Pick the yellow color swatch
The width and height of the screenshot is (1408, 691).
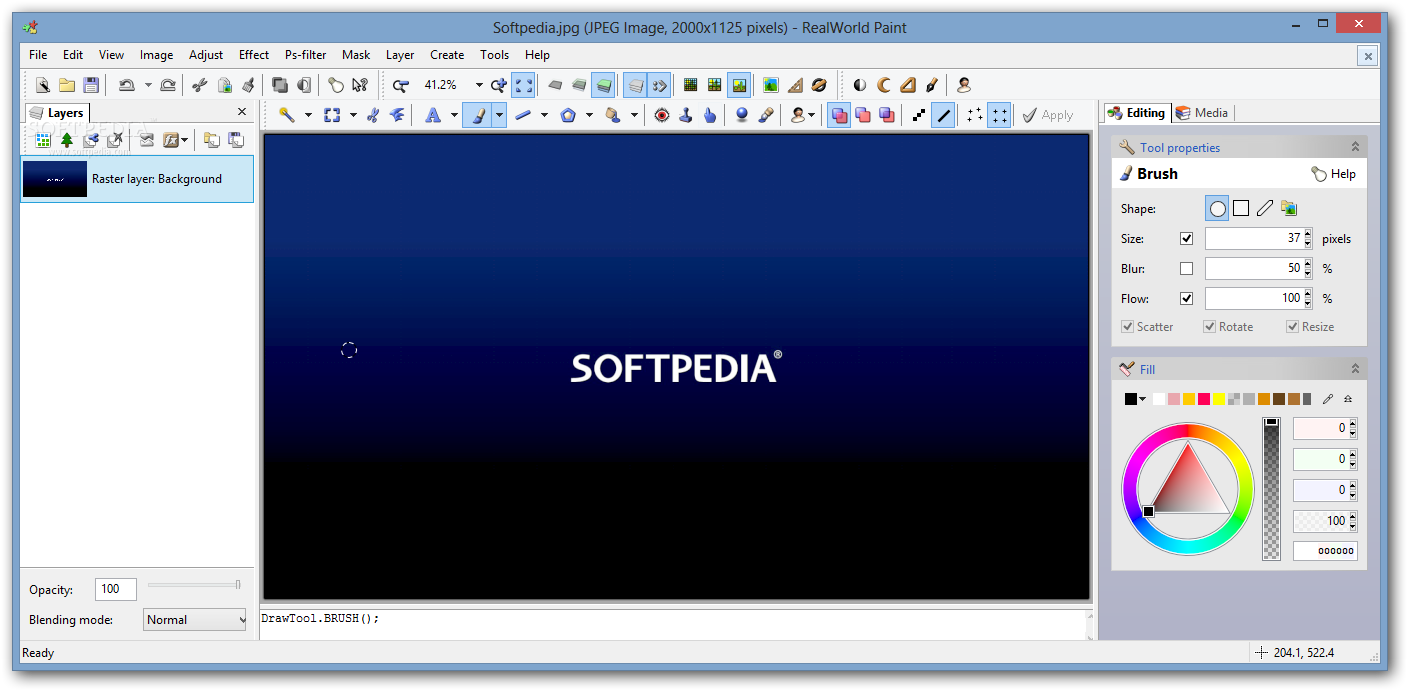(x=1219, y=399)
